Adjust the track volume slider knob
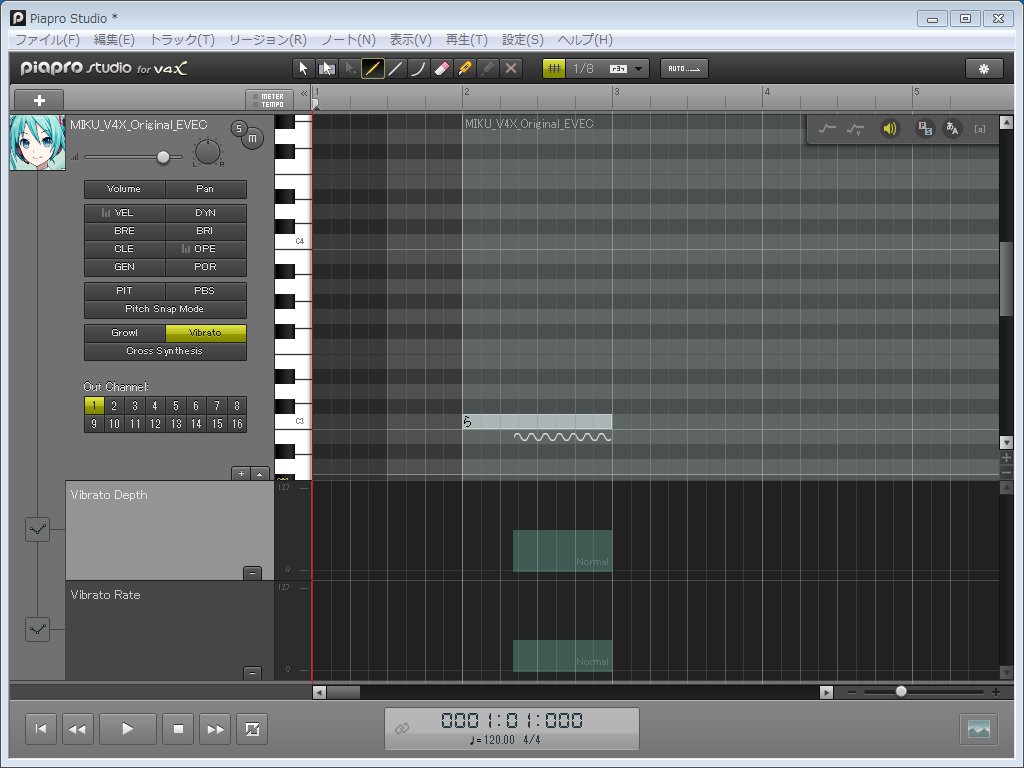1024x768 pixels. tap(163, 157)
